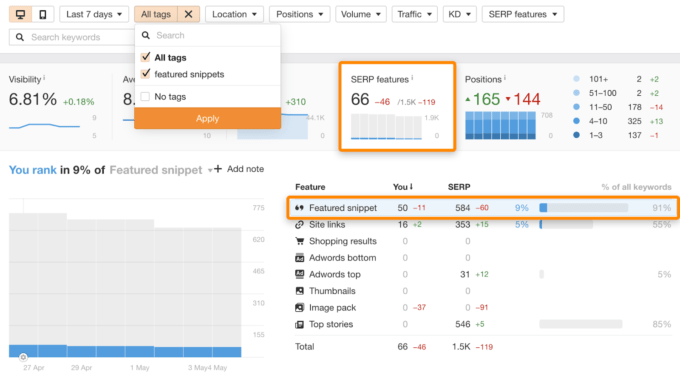Viewport: 680px width, 381px height.
Task: Click the Shopping results cart icon
Action: point(299,241)
